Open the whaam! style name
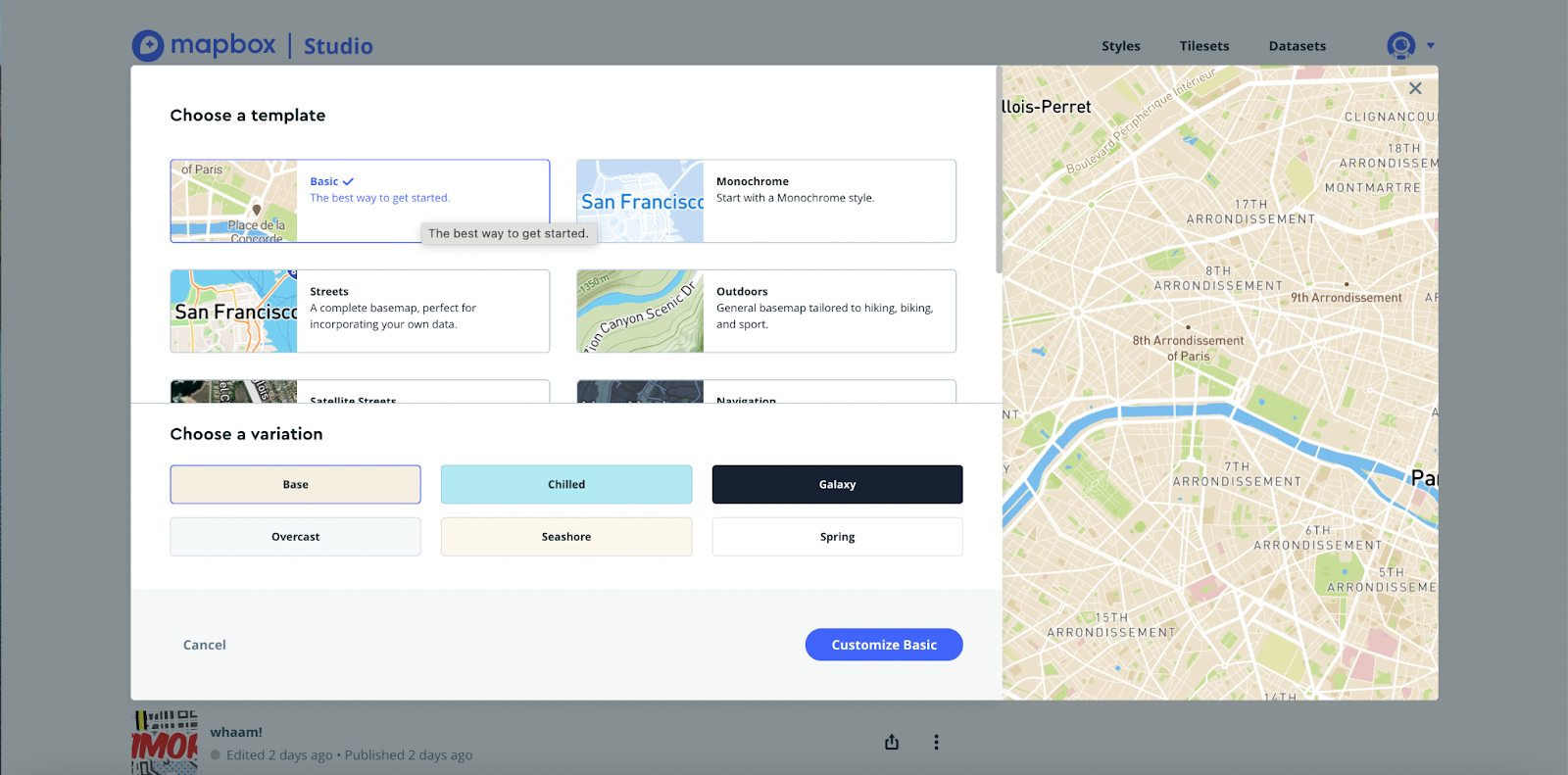 click(236, 732)
